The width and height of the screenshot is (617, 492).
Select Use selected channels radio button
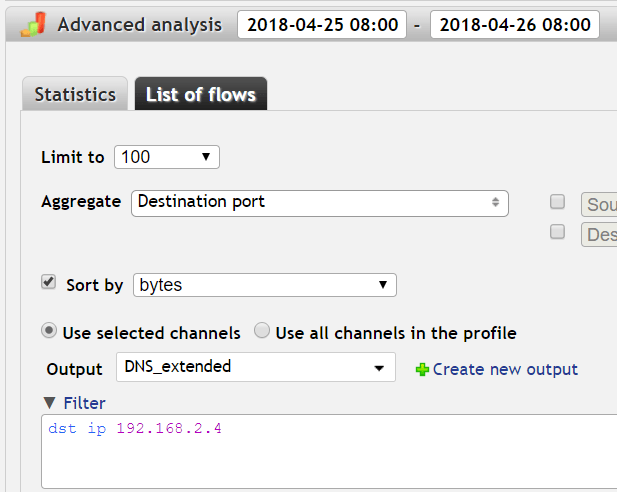pos(48,331)
